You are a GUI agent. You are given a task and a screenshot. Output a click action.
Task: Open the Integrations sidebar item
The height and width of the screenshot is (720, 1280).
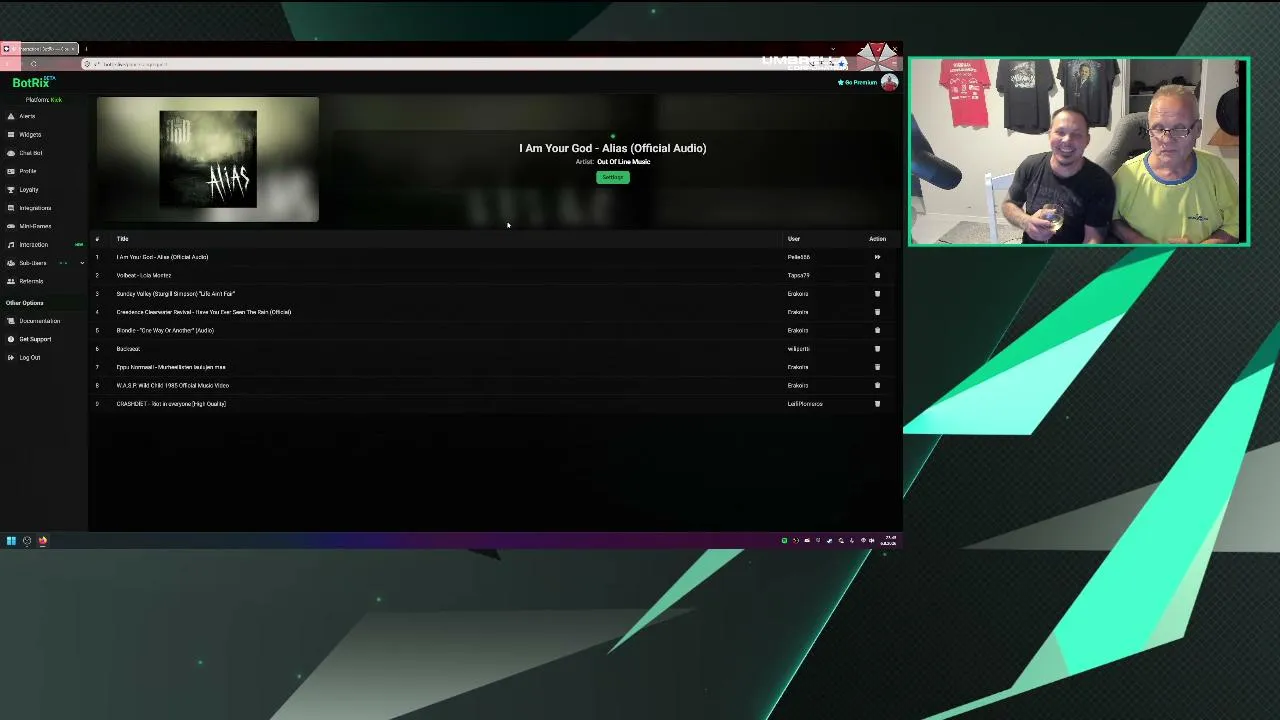point(35,208)
